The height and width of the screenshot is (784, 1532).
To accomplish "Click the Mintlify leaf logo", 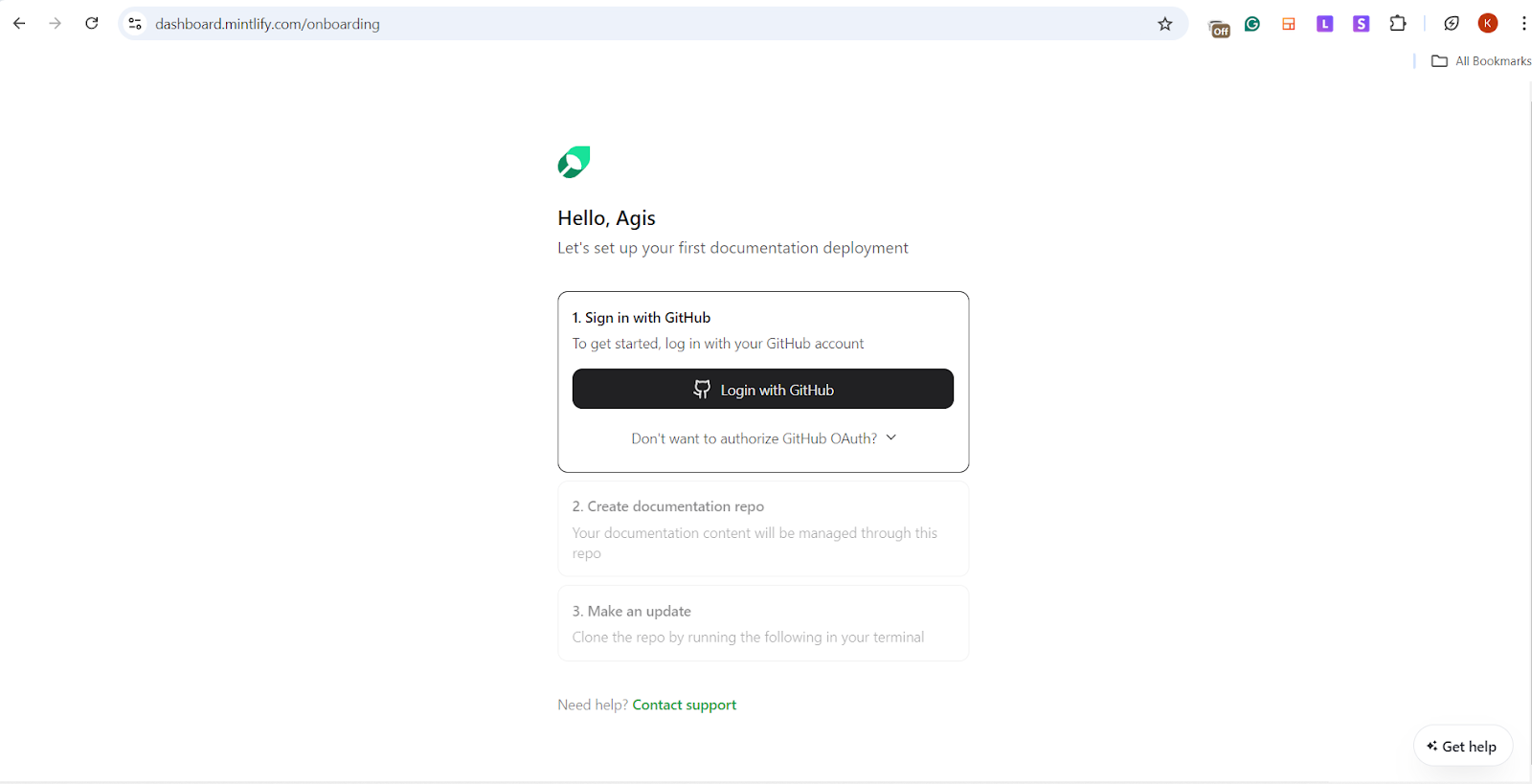I will click(574, 162).
